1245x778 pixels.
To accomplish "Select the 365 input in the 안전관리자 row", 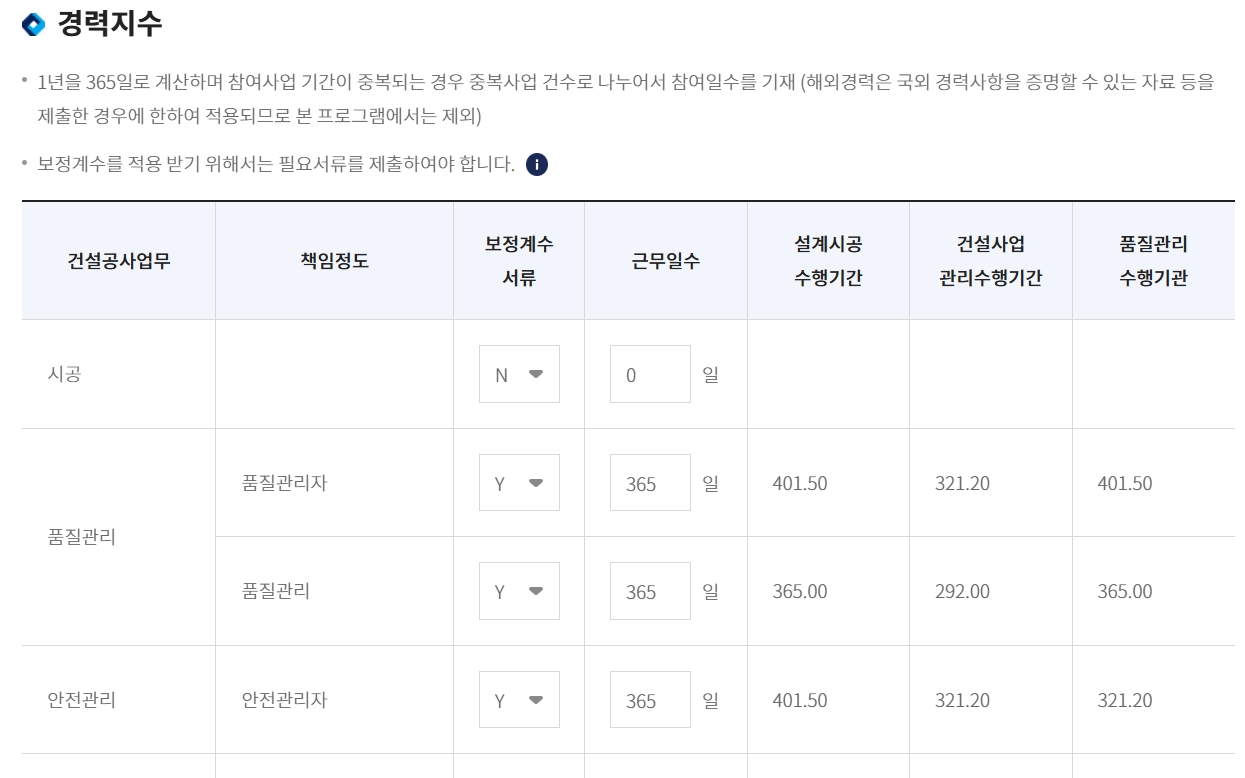I will [650, 699].
